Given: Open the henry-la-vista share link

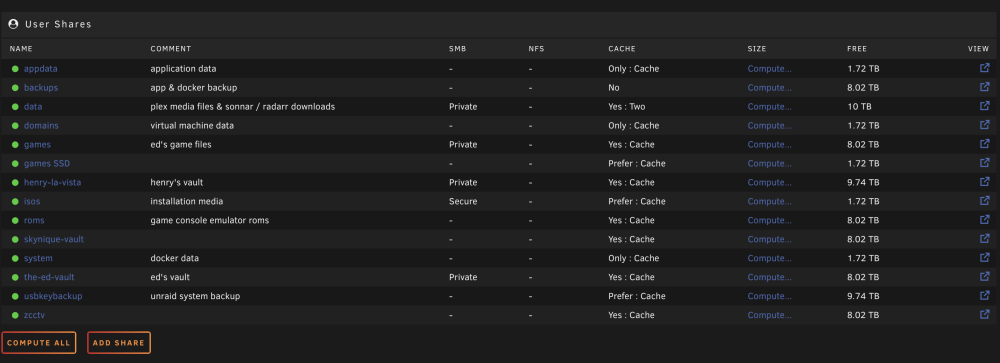Looking at the screenshot, I should [x=52, y=182].
